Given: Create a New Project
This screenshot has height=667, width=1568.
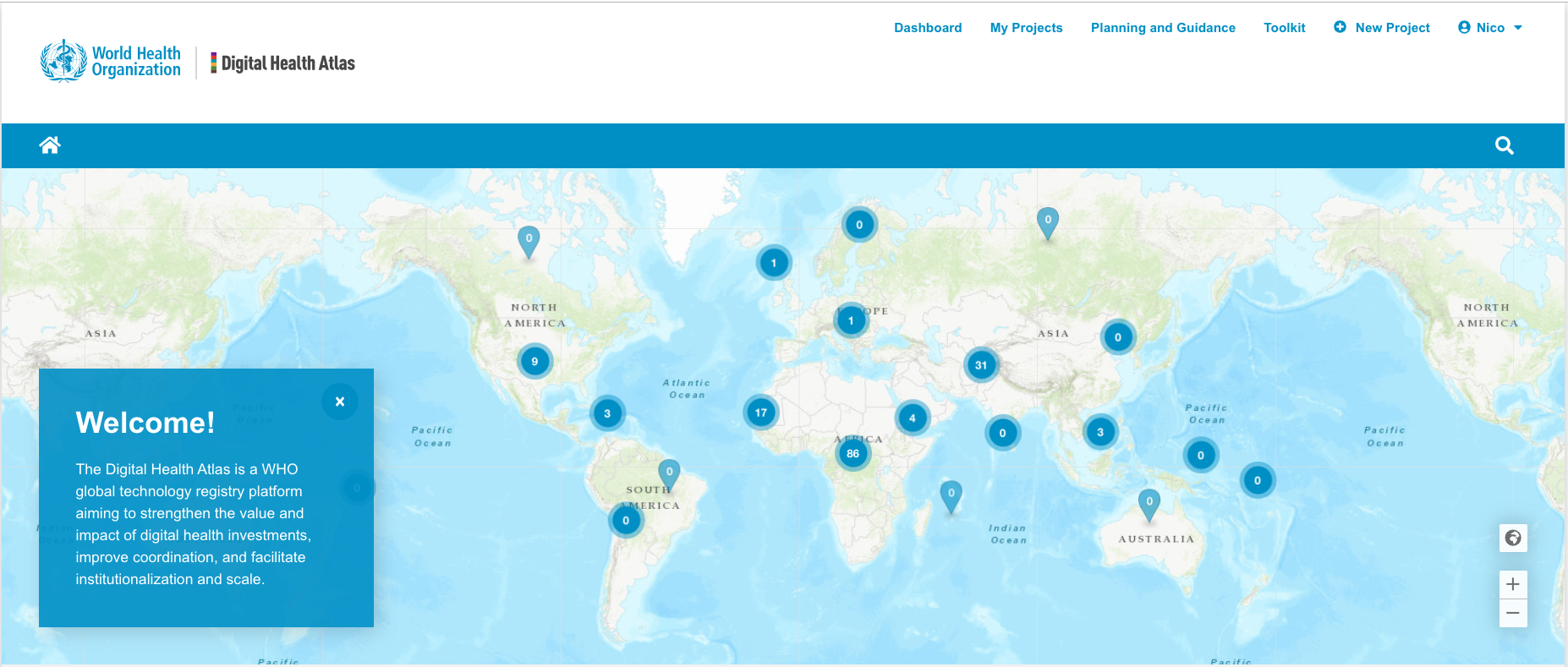Looking at the screenshot, I should pos(1382,28).
